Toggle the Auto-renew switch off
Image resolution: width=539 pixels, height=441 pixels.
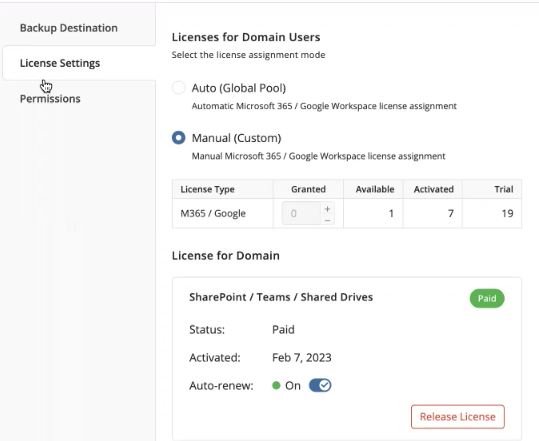tap(320, 385)
